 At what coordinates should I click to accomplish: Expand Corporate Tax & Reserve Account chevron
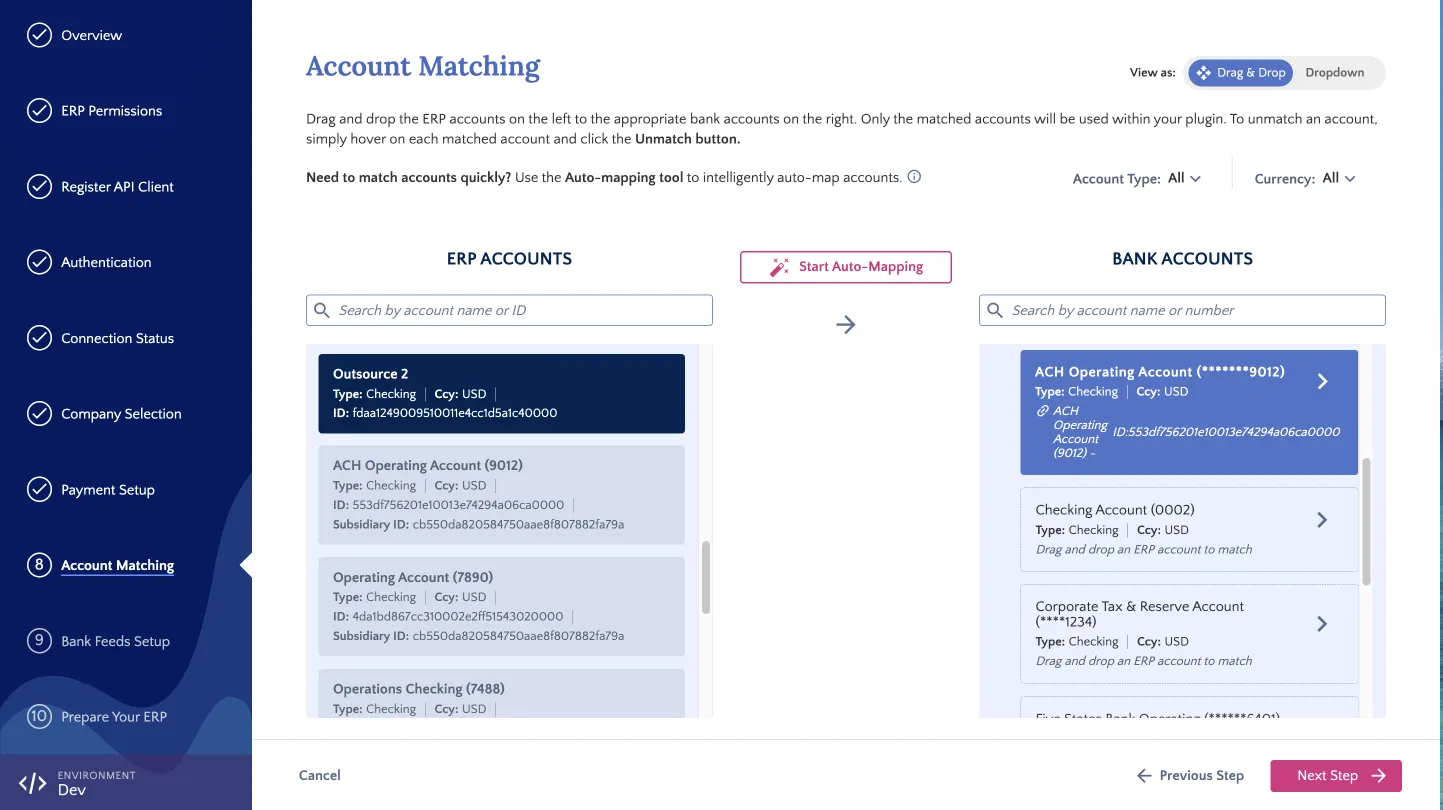tap(1322, 624)
